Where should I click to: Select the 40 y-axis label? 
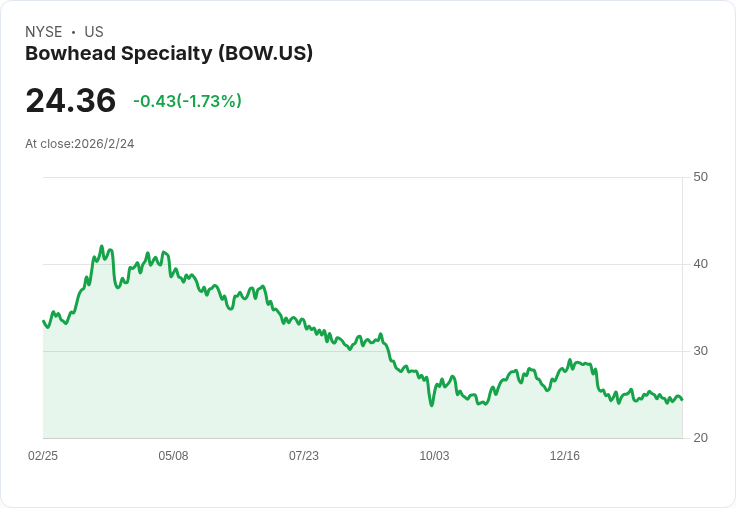tap(700, 264)
